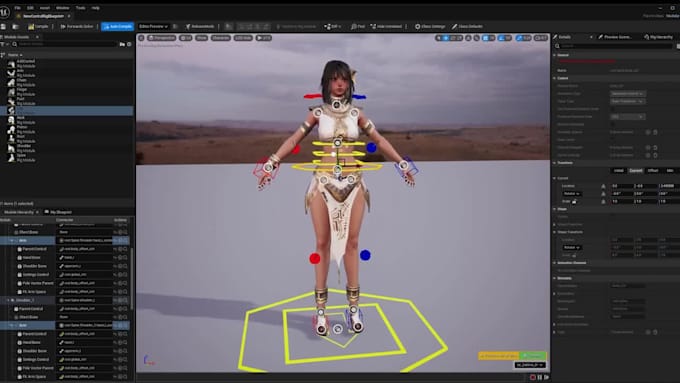The width and height of the screenshot is (680, 383).
Task: Open the LOD Auto viewport dropdown
Action: (x=243, y=38)
